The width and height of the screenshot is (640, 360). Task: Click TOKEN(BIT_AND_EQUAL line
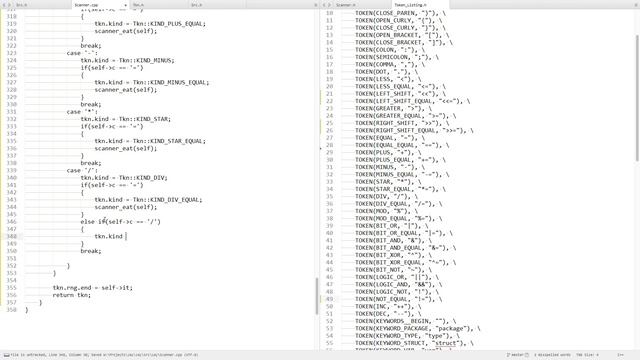[x=405, y=248]
